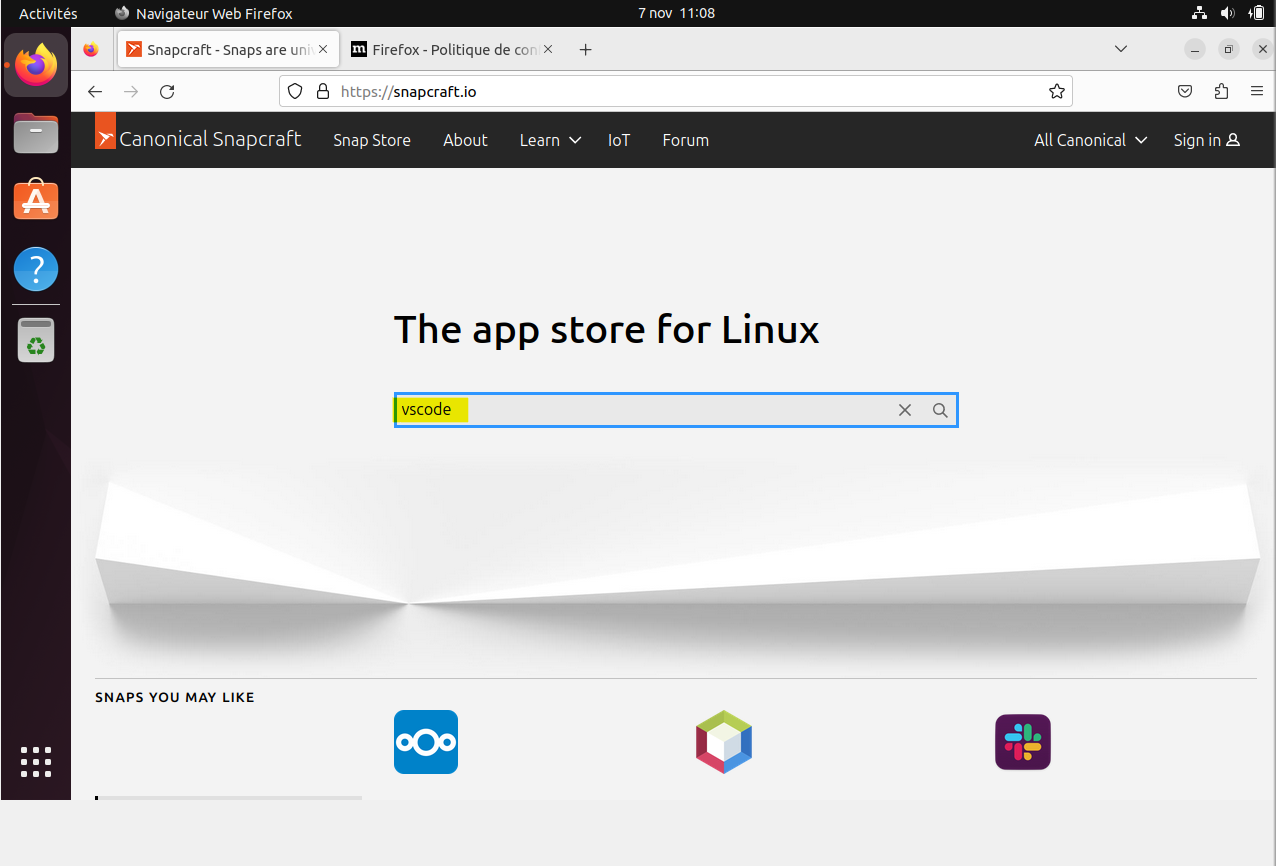Bookmark page with the star icon
The image size is (1276, 866).
(x=1057, y=92)
